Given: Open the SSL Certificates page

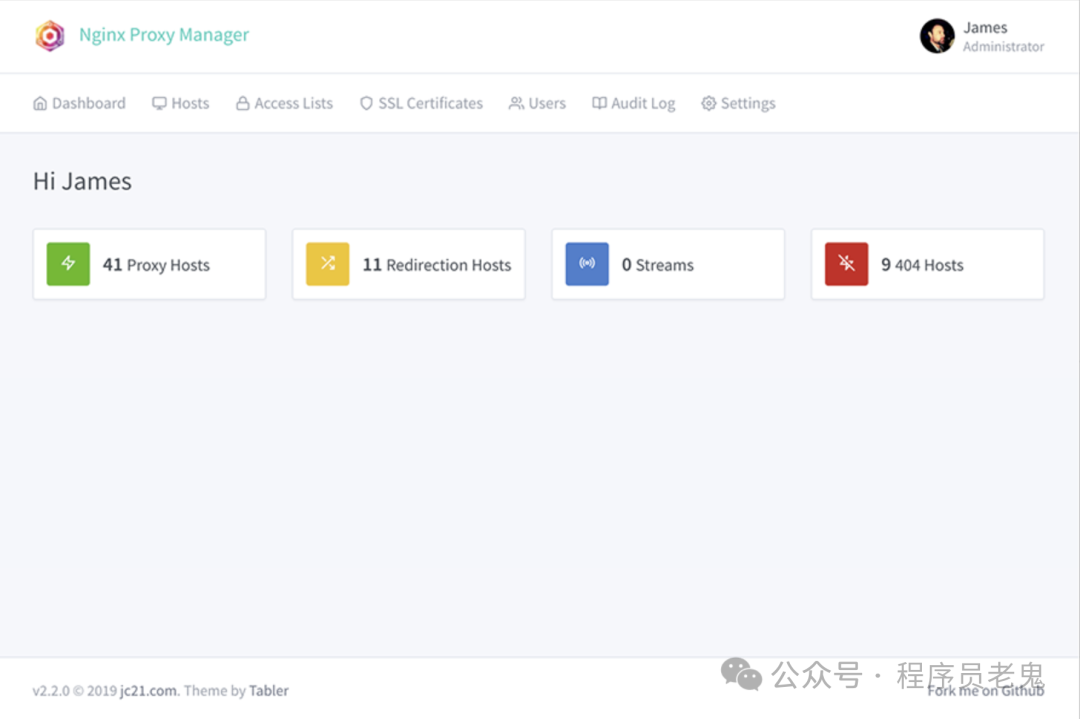Looking at the screenshot, I should [421, 103].
